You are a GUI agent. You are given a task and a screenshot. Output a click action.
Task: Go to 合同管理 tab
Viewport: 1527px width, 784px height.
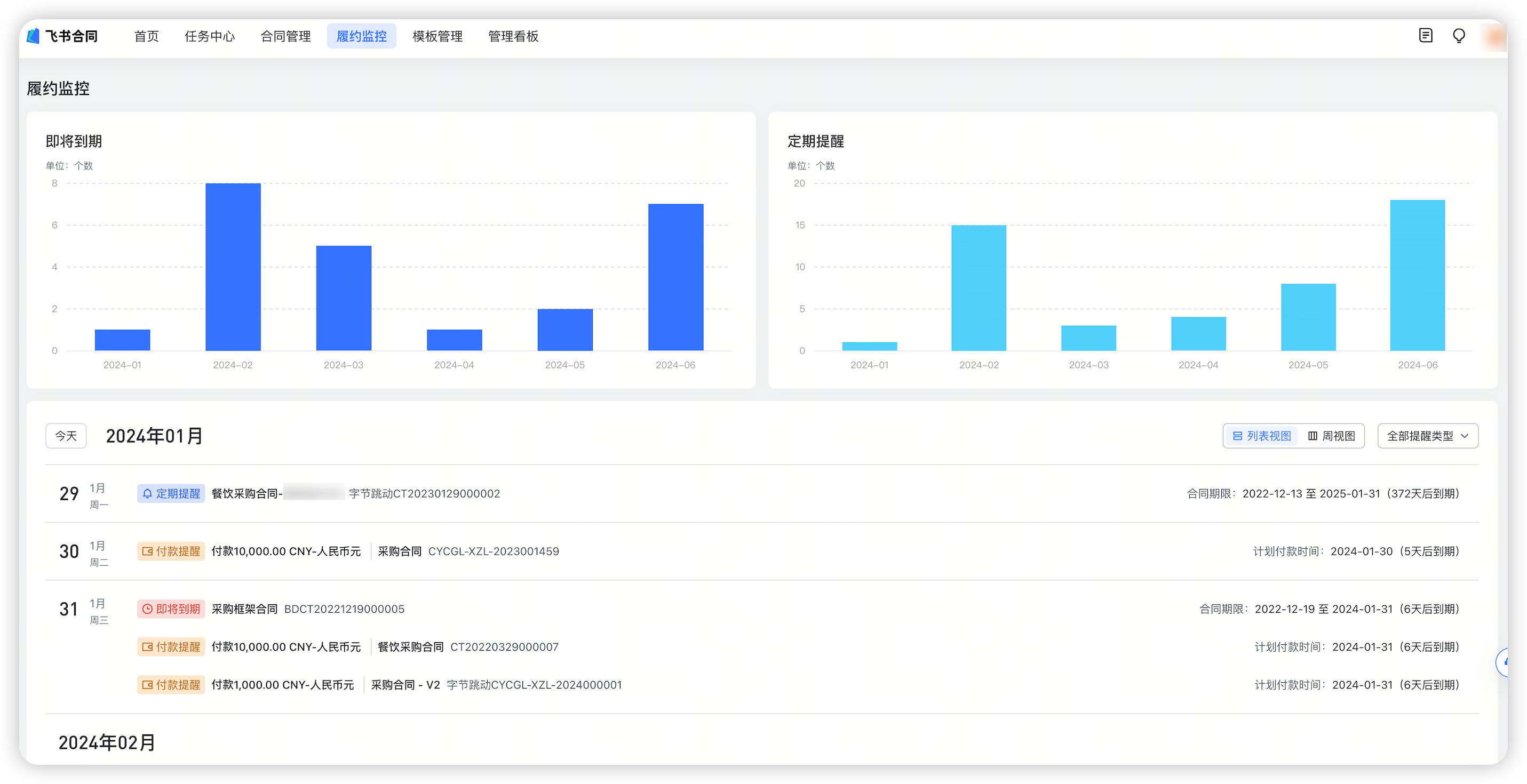click(x=286, y=36)
